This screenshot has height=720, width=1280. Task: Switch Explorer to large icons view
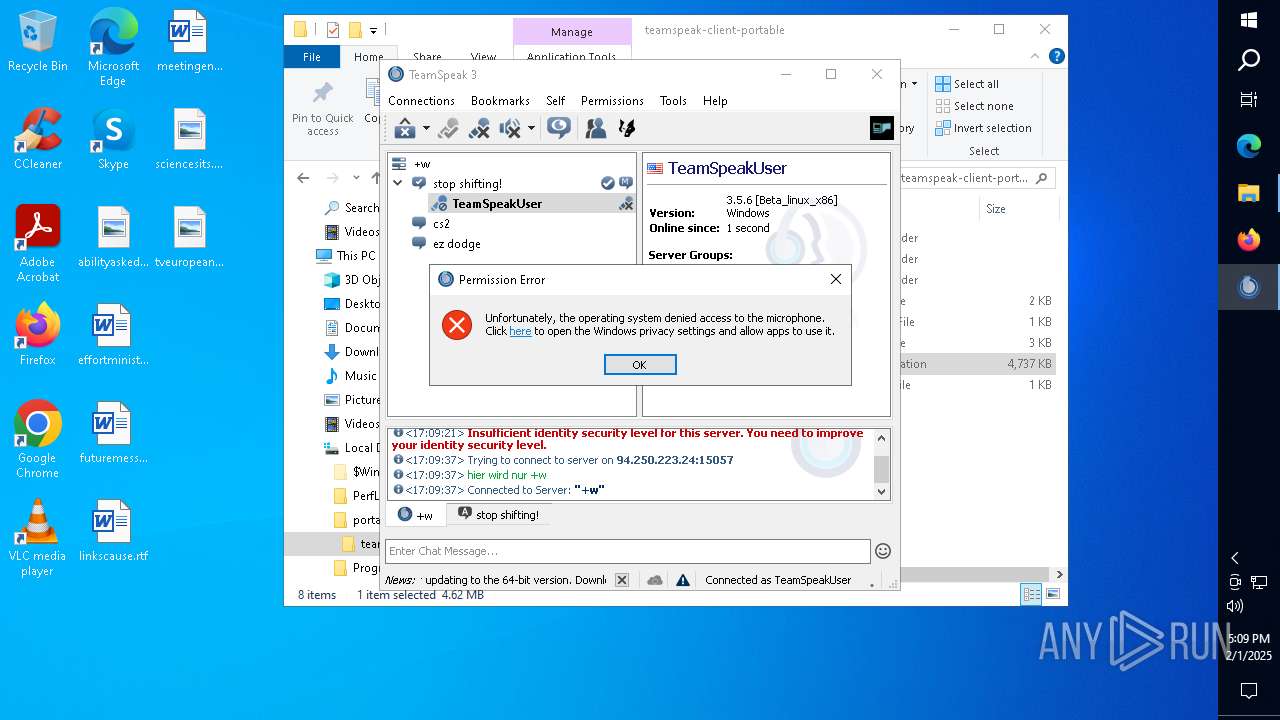[1052, 595]
